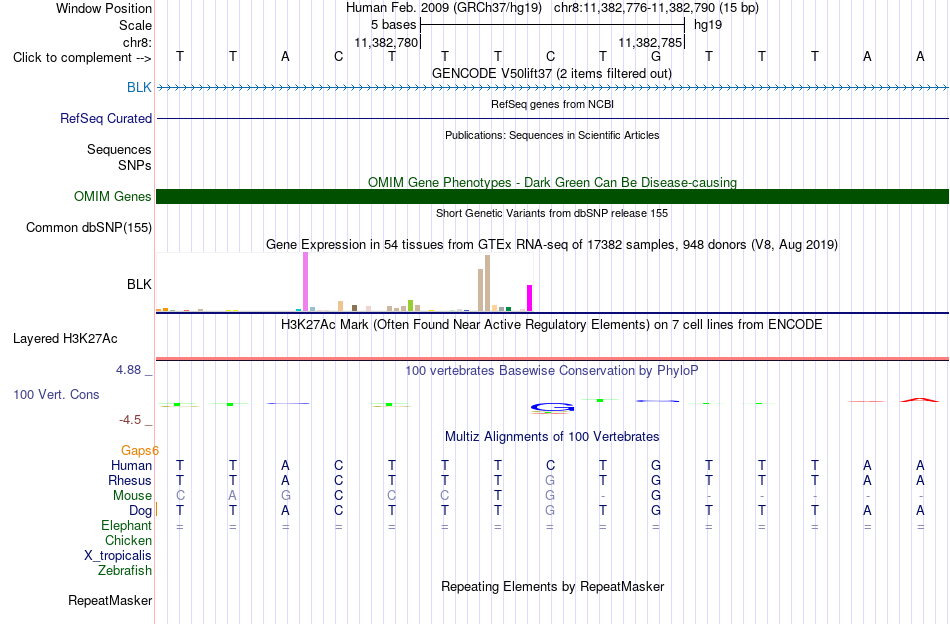Select the 'Chicken' species row label
950x624 pixels.
(x=128, y=540)
